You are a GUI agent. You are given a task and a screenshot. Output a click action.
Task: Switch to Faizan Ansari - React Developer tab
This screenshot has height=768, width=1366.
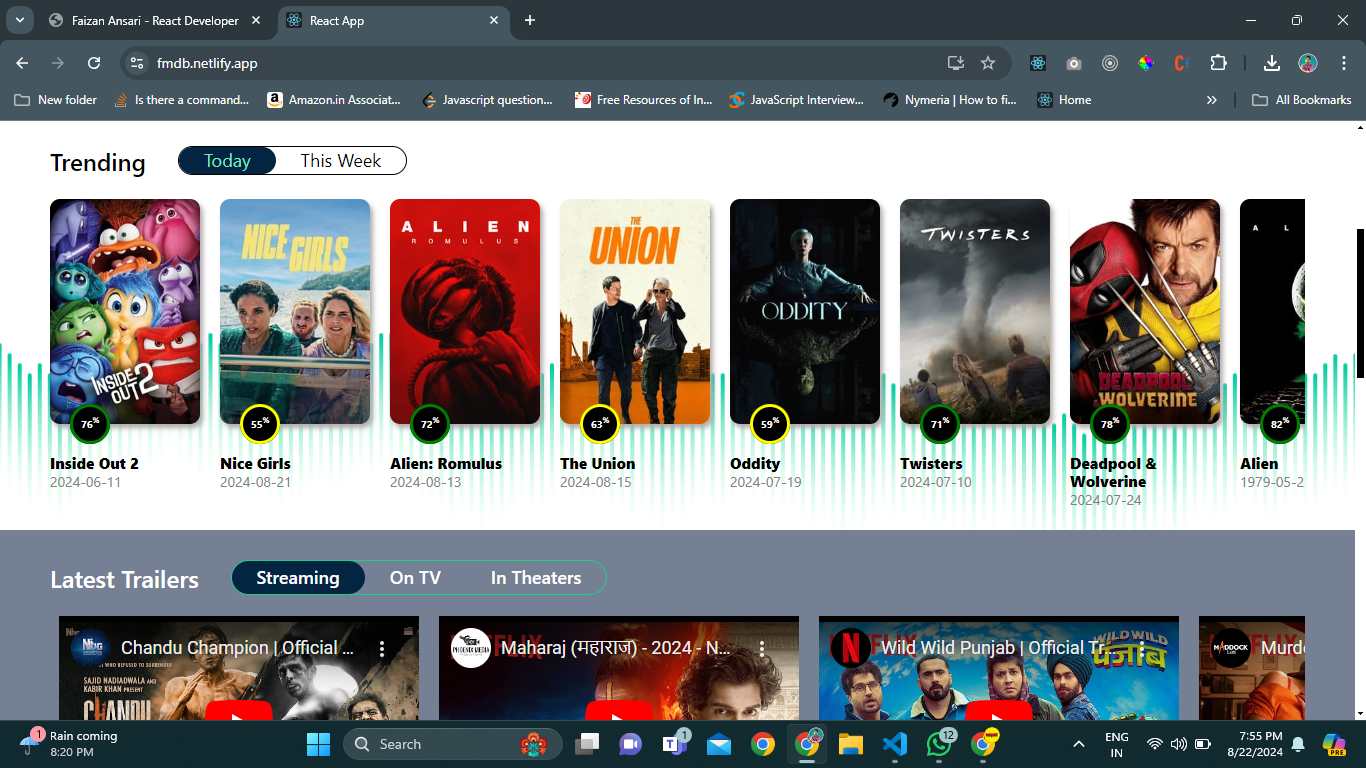click(x=155, y=20)
